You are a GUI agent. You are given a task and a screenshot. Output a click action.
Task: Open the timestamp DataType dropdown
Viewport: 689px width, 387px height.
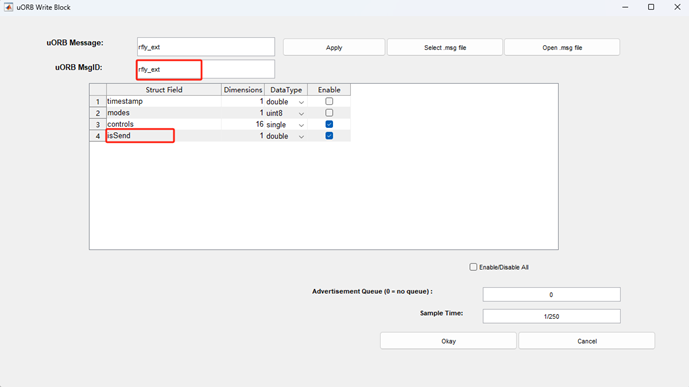point(301,102)
